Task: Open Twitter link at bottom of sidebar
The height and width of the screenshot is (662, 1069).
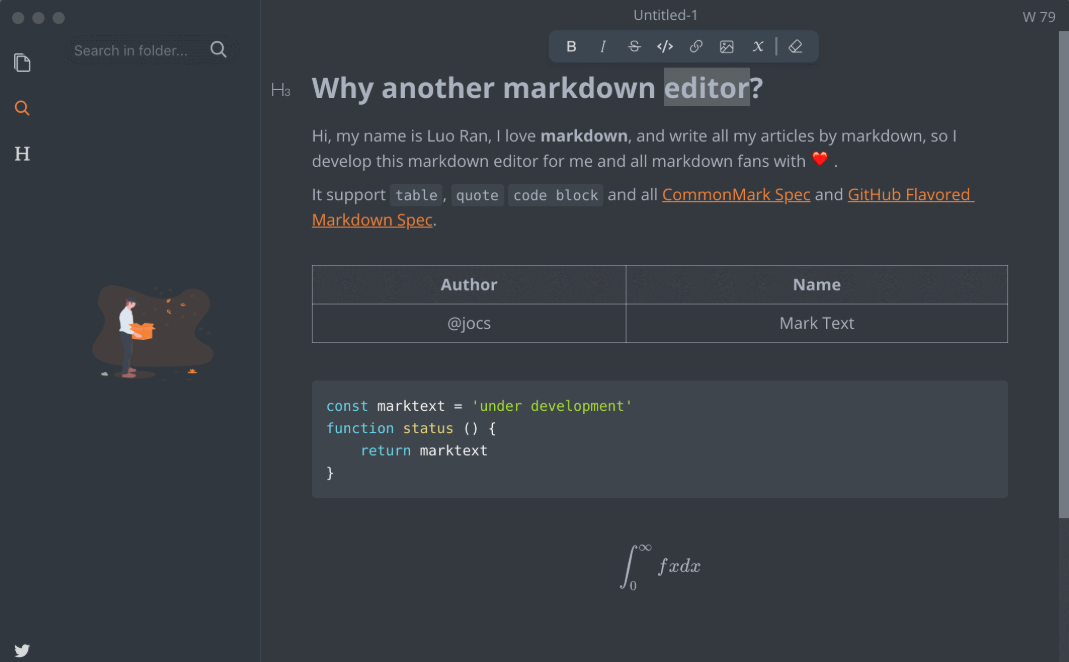Action: pyautogui.click(x=22, y=650)
